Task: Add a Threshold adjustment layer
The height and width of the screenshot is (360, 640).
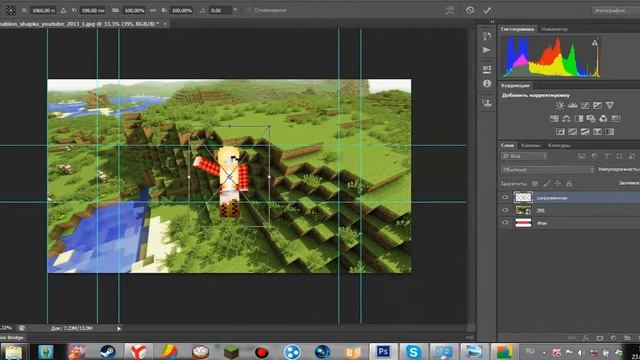Action: (585, 131)
